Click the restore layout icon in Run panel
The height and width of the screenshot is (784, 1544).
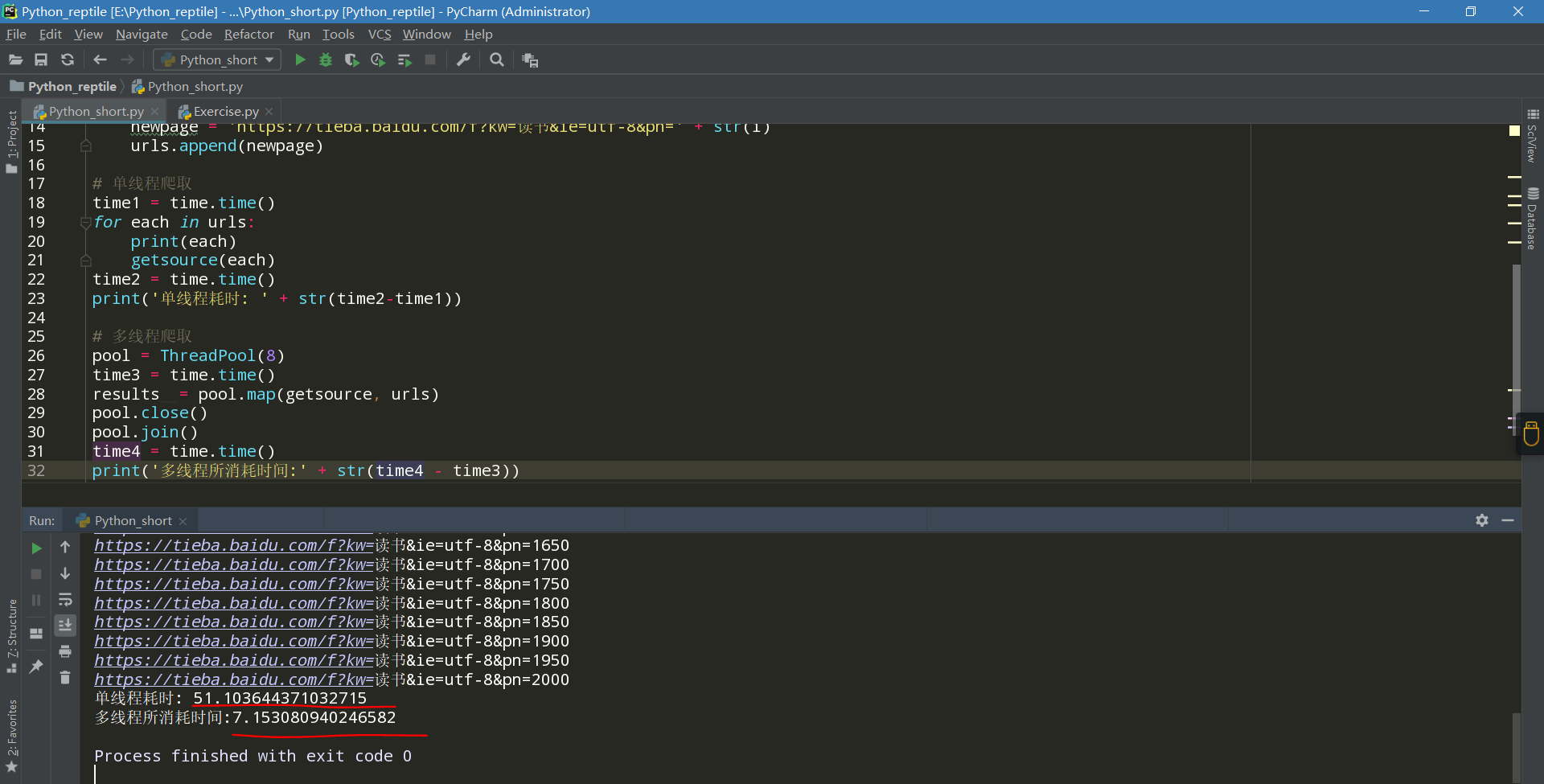[x=36, y=634]
